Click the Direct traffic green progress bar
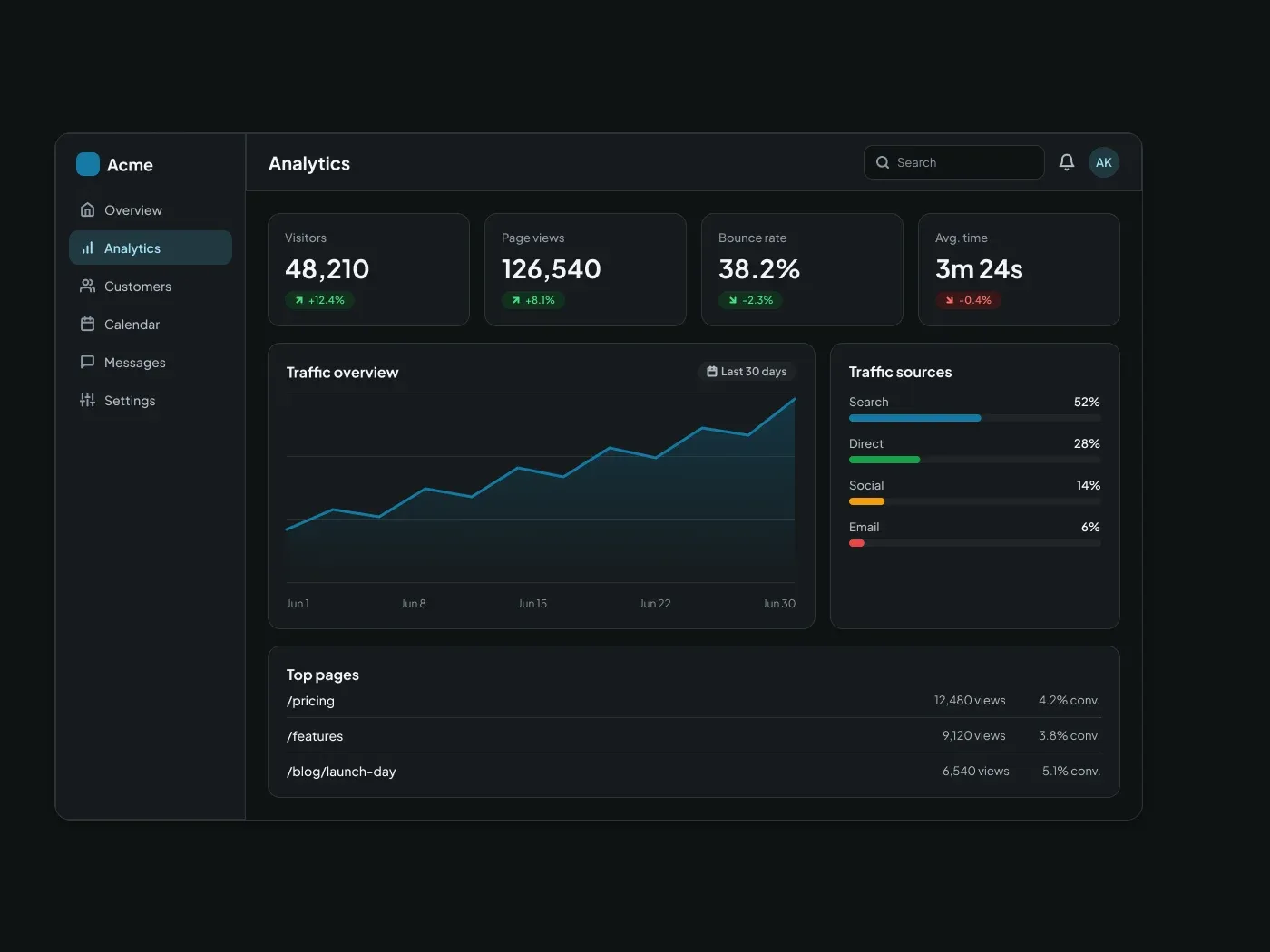The width and height of the screenshot is (1270, 952). click(884, 460)
